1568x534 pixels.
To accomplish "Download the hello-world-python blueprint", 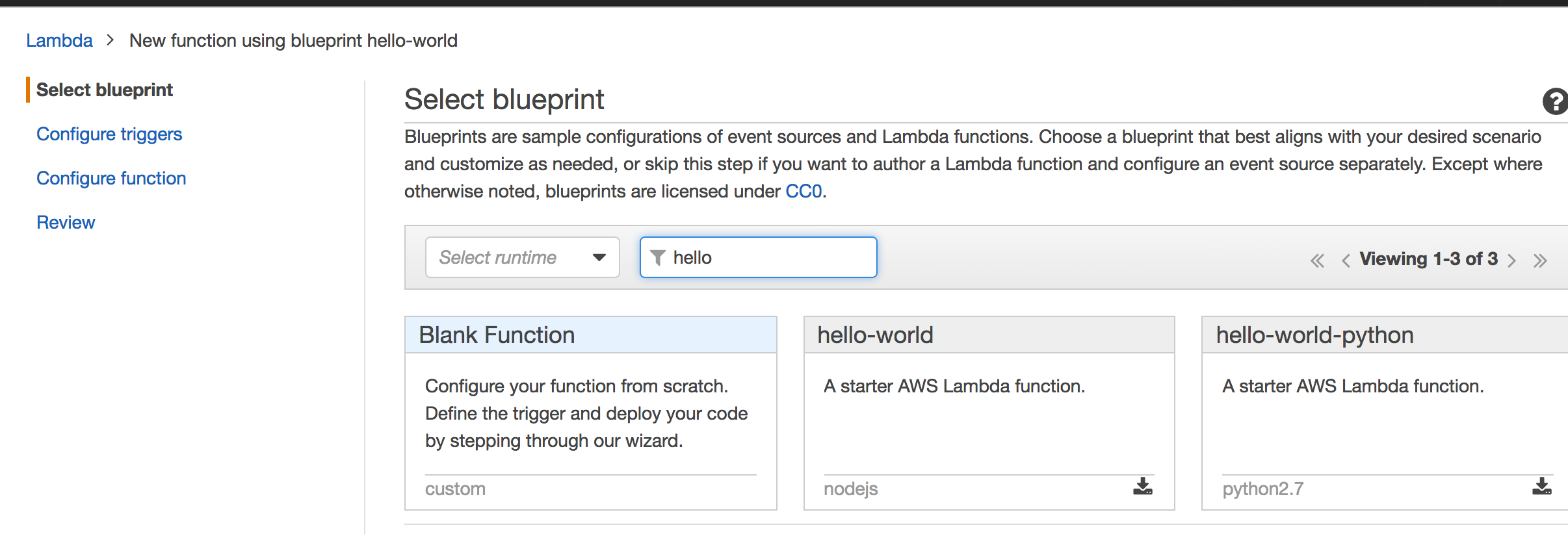I will pos(1541,487).
